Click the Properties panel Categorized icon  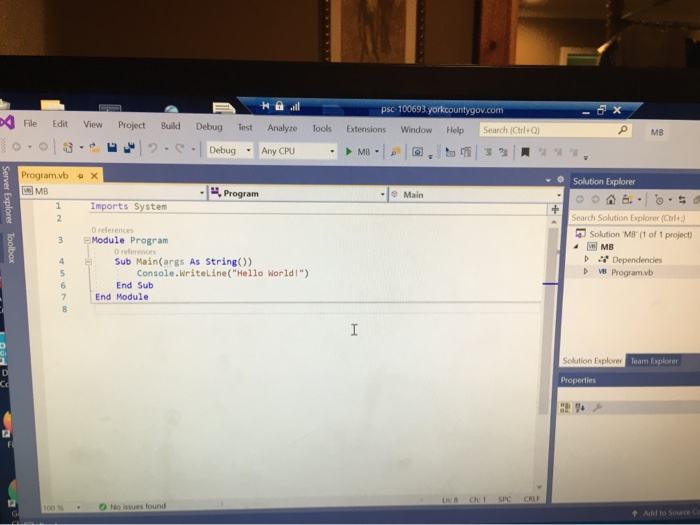point(565,407)
